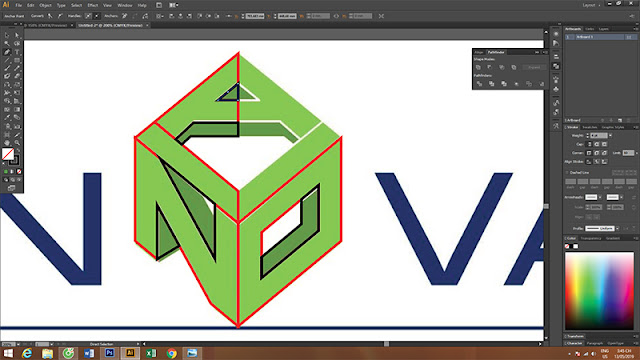Viewport: 640px width, 360px height.
Task: Select the Rotate tool
Action: pyautogui.click(x=7, y=85)
